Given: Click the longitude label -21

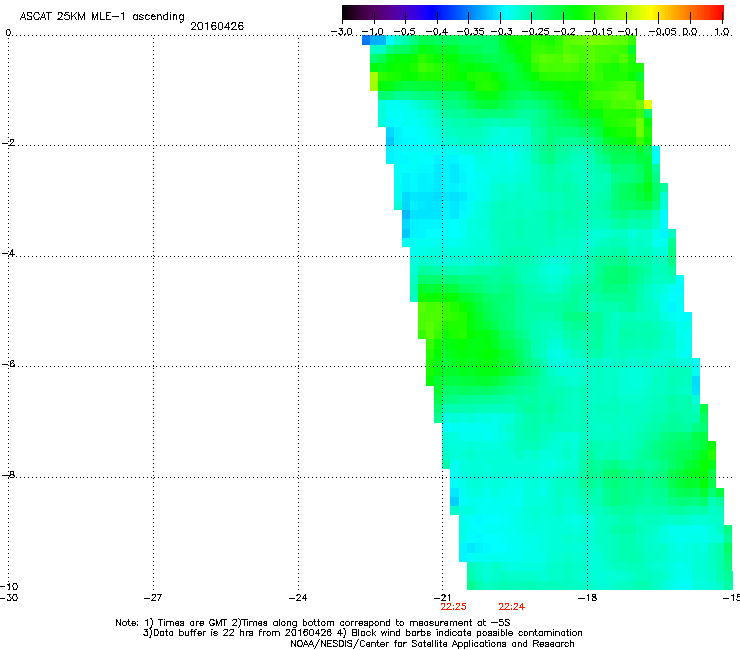Looking at the screenshot, I should (442, 597).
